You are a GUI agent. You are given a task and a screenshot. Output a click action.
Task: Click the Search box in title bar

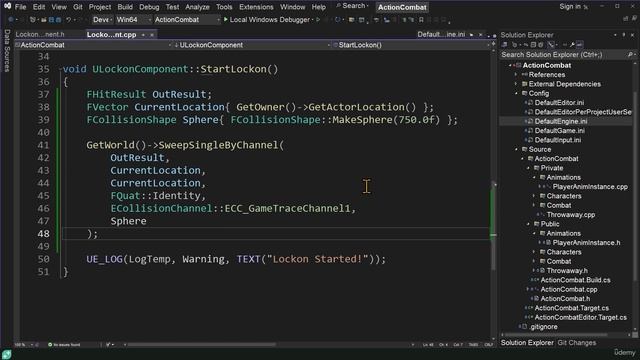pos(352,6)
